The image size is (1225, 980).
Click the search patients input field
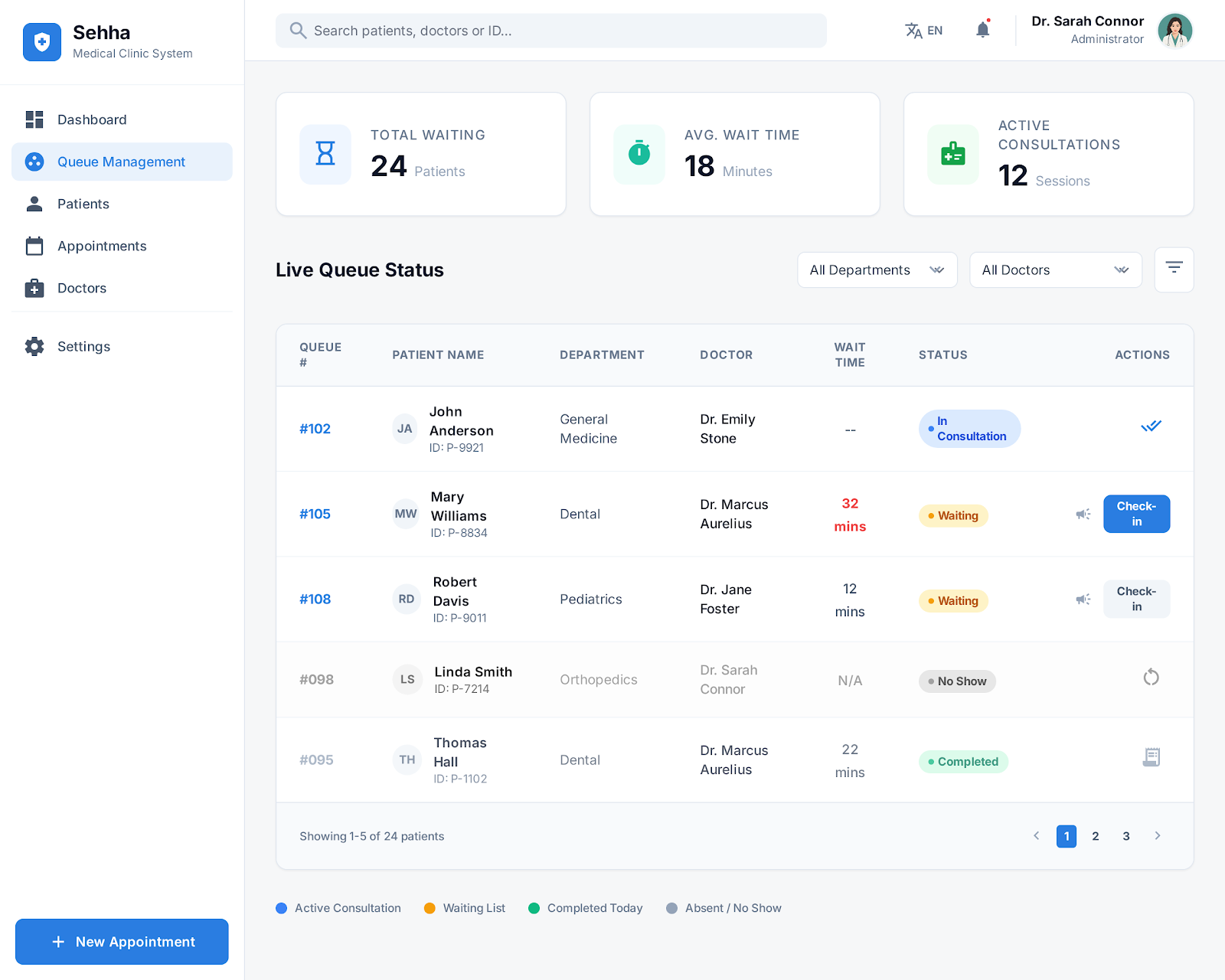[551, 31]
